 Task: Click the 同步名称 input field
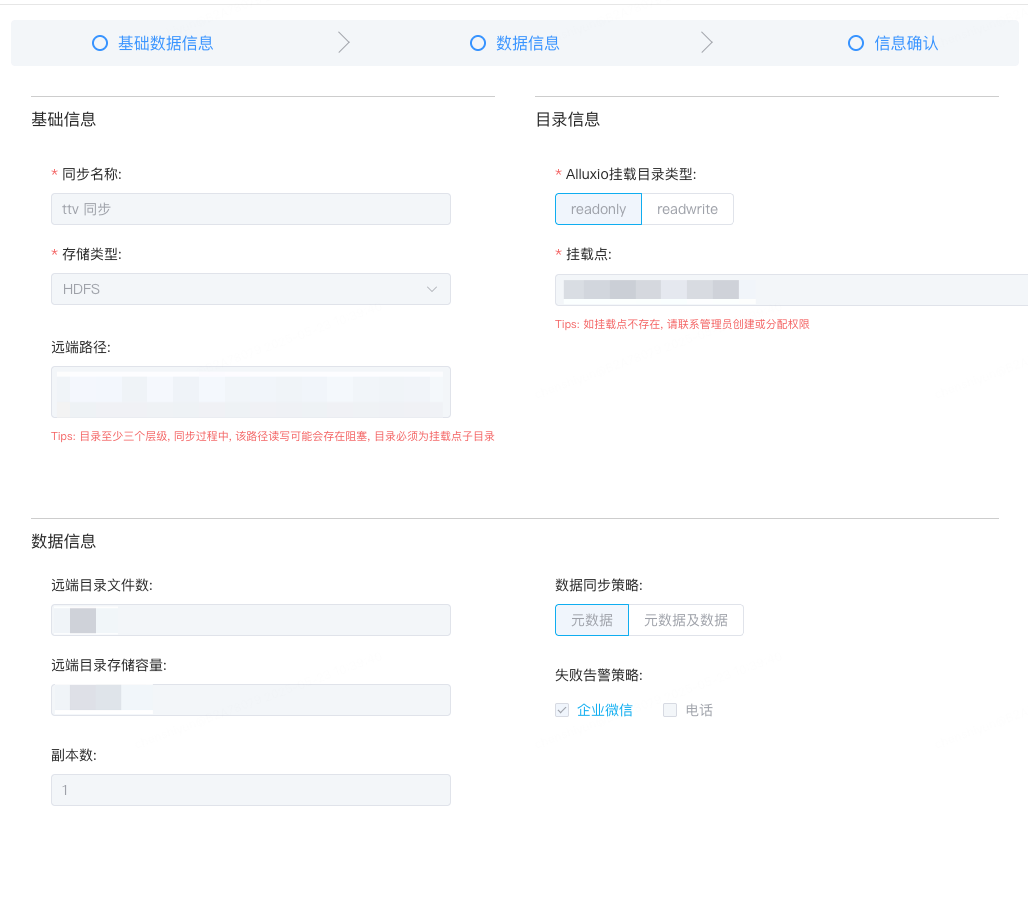coord(250,209)
